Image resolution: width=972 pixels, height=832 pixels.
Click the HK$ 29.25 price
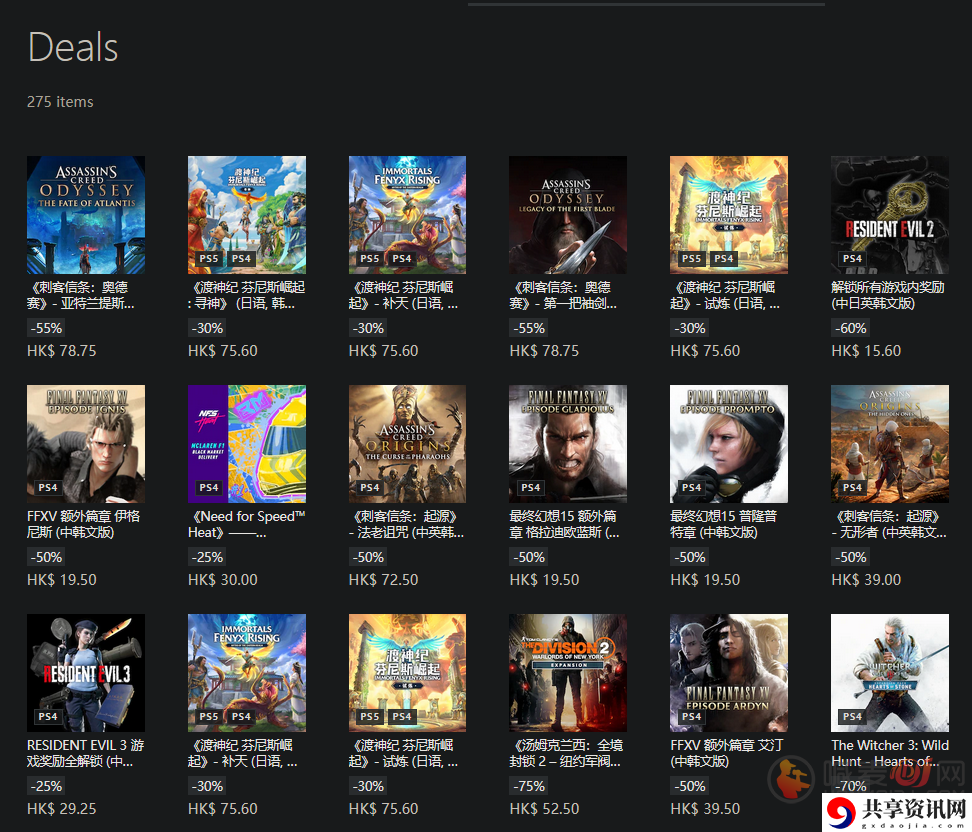[61, 809]
